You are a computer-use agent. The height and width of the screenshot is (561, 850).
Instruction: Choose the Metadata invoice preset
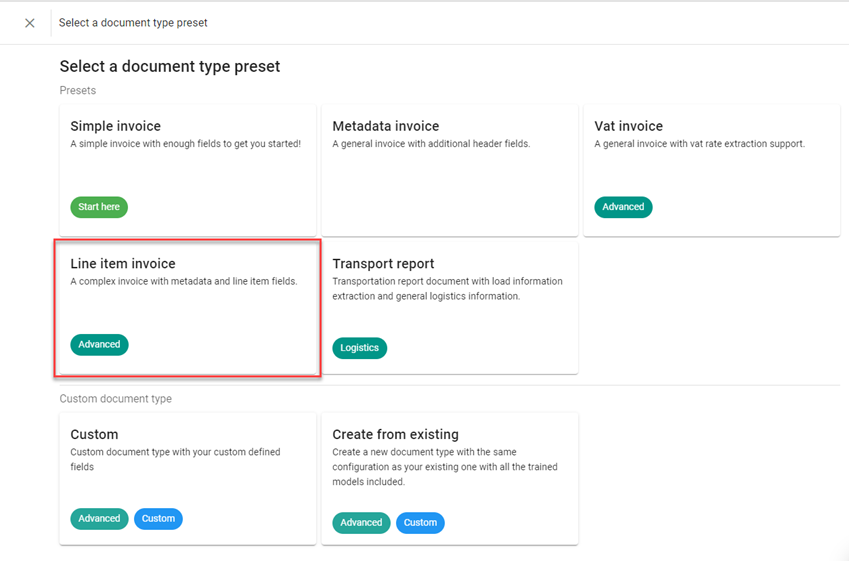[x=450, y=170]
